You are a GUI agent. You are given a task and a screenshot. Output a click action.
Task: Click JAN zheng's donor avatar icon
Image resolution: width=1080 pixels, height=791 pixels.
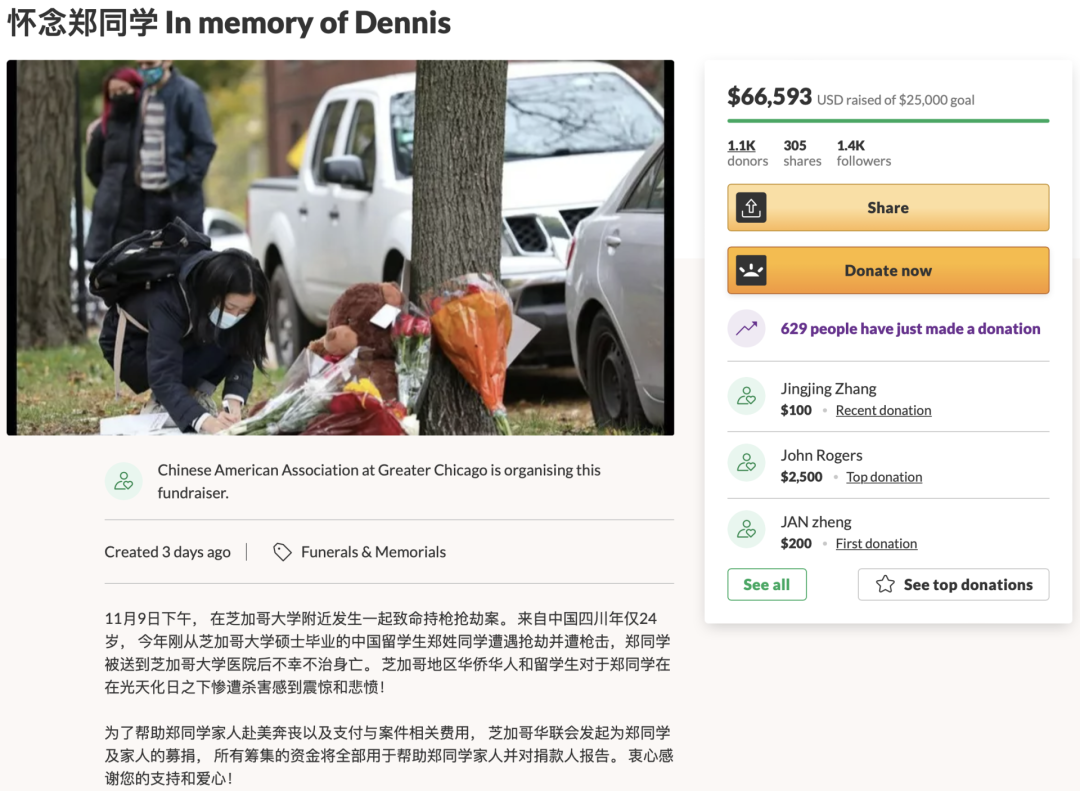(x=747, y=529)
